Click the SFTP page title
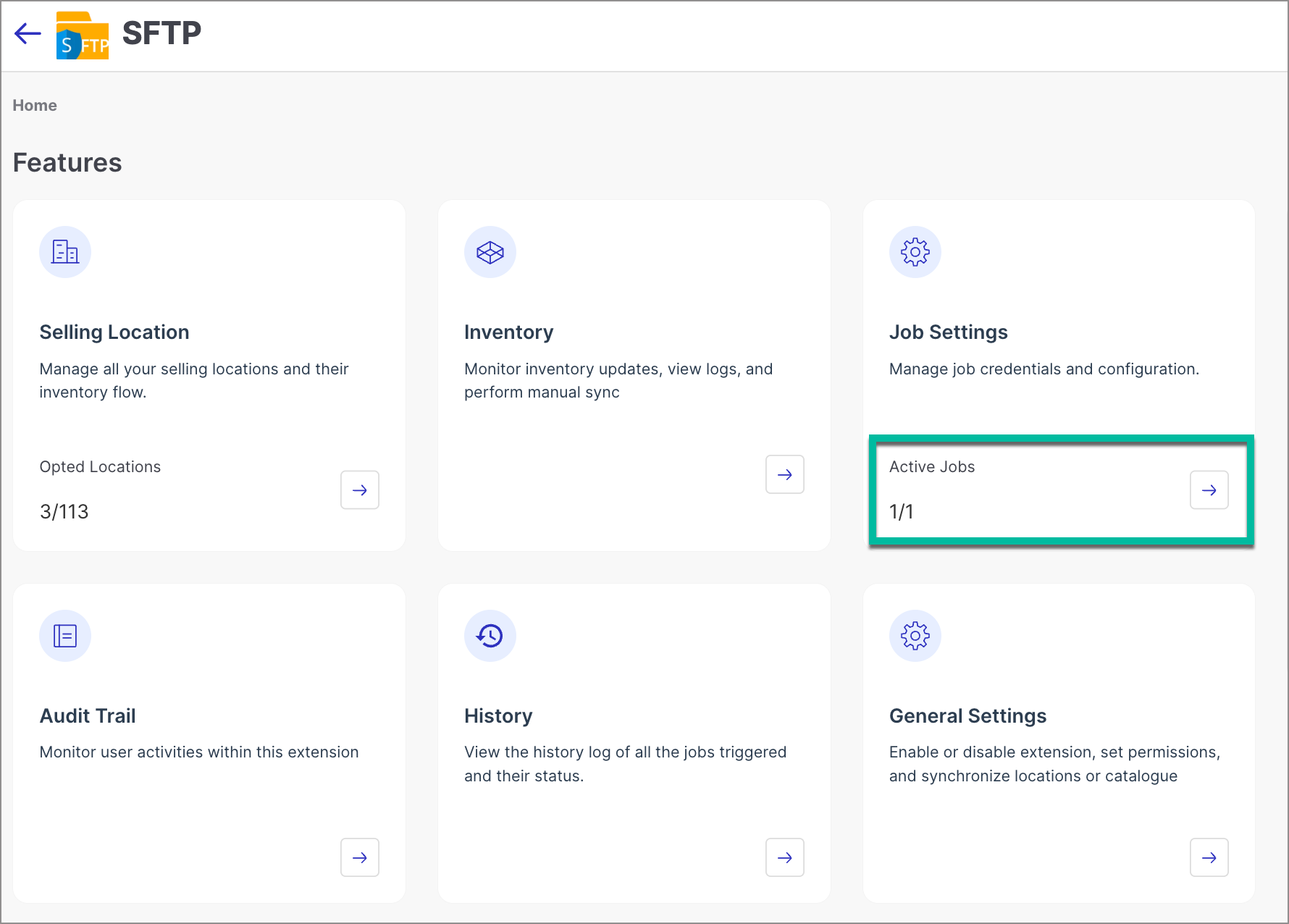Image resolution: width=1289 pixels, height=924 pixels. click(x=161, y=33)
